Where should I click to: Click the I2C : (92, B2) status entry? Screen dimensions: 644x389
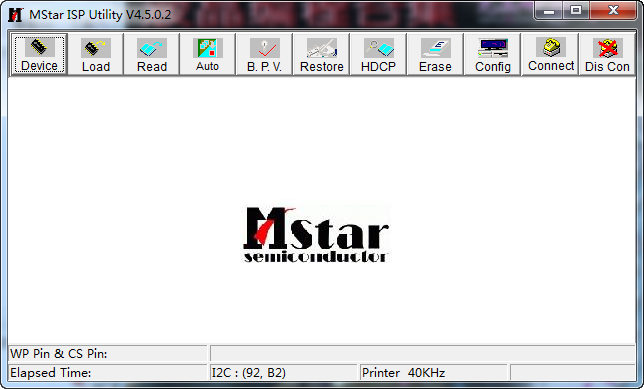[x=283, y=373]
